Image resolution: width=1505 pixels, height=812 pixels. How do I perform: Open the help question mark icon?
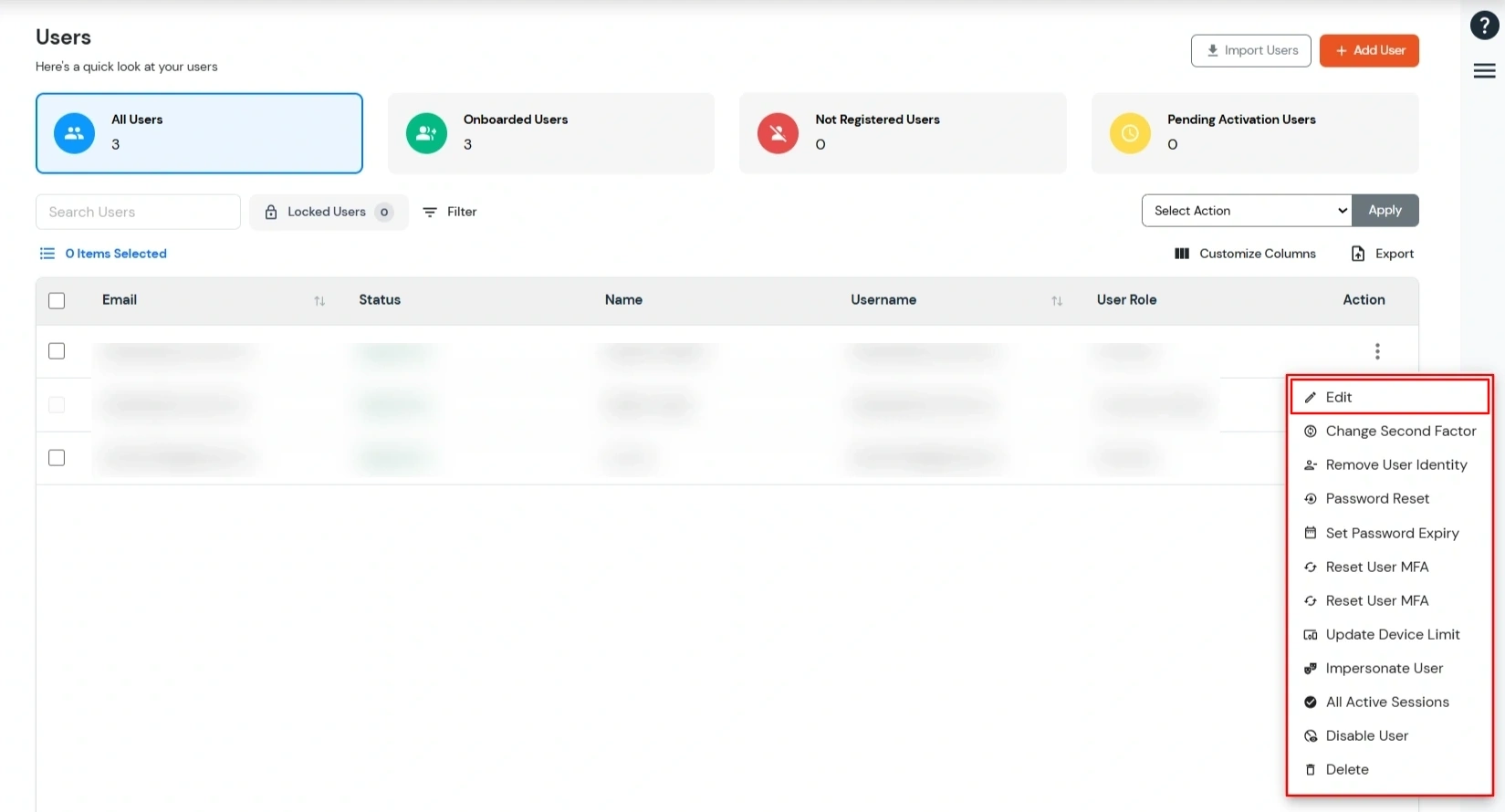pyautogui.click(x=1484, y=26)
